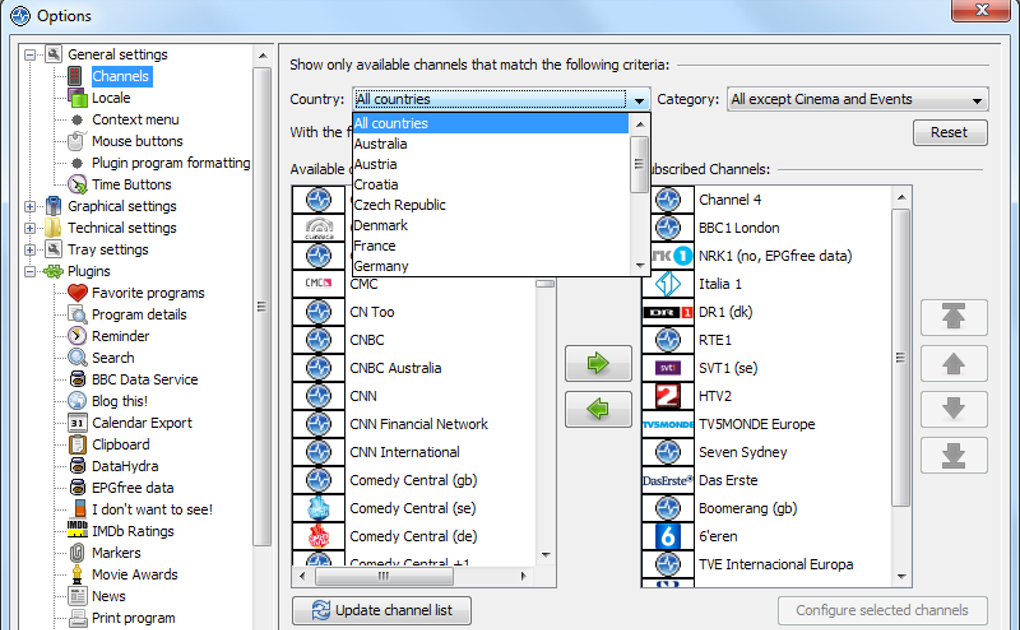Click the Print program icon
The image size is (1020, 630).
pos(77,618)
